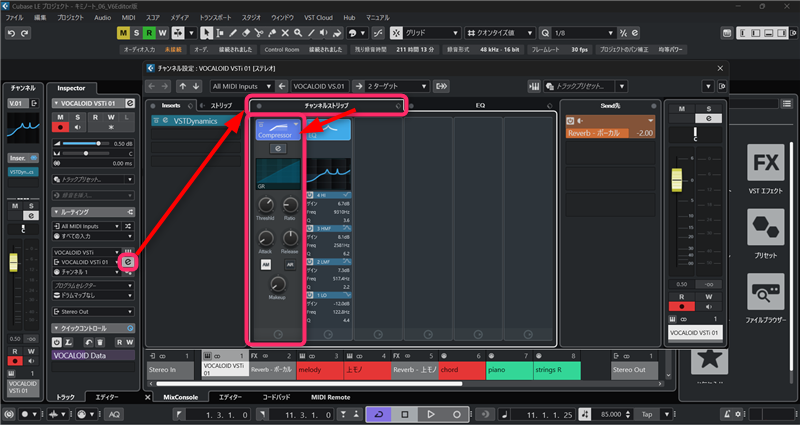Open the Audio menu
The image size is (800, 425).
(103, 17)
